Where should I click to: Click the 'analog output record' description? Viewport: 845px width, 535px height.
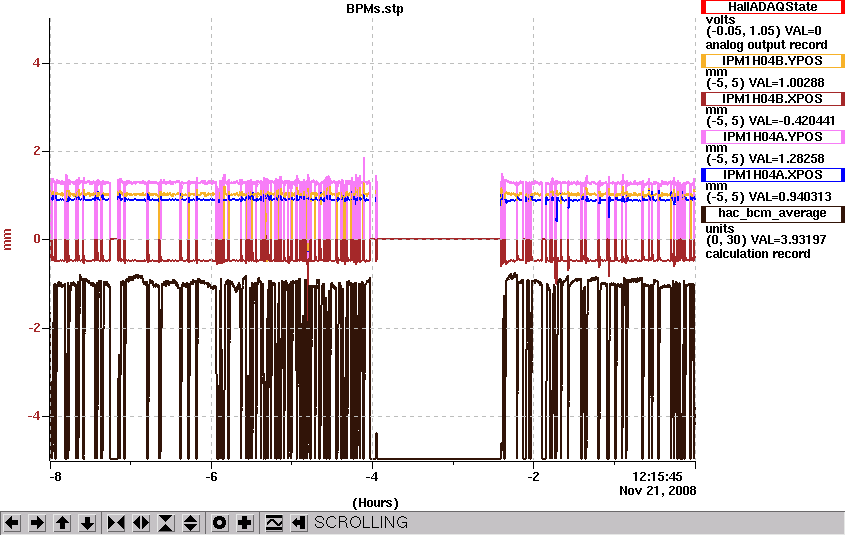(766, 45)
